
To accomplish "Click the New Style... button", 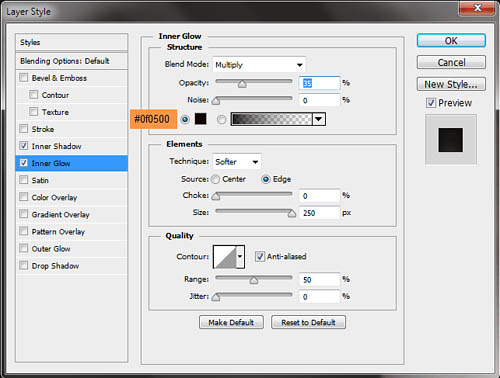I will (451, 84).
